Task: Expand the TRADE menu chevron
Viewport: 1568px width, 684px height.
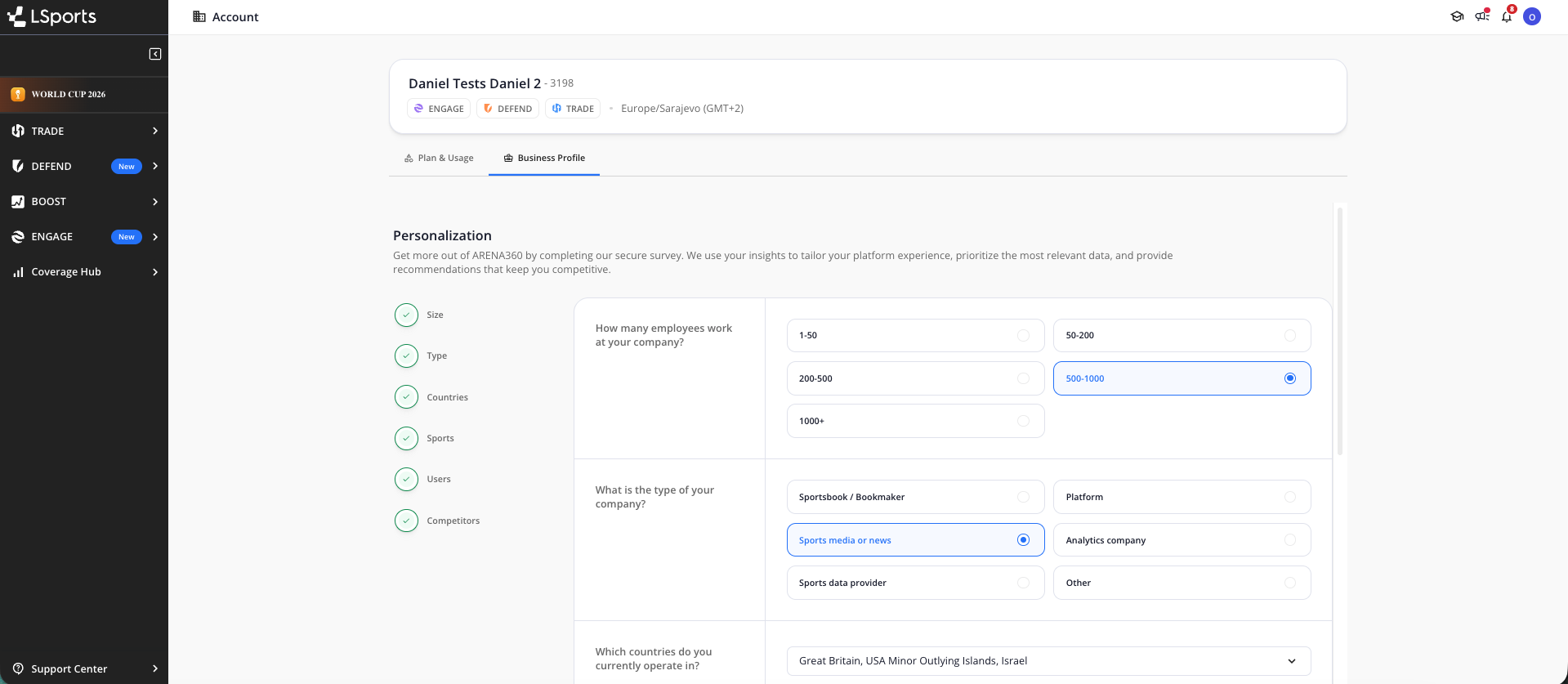Action: (x=155, y=131)
